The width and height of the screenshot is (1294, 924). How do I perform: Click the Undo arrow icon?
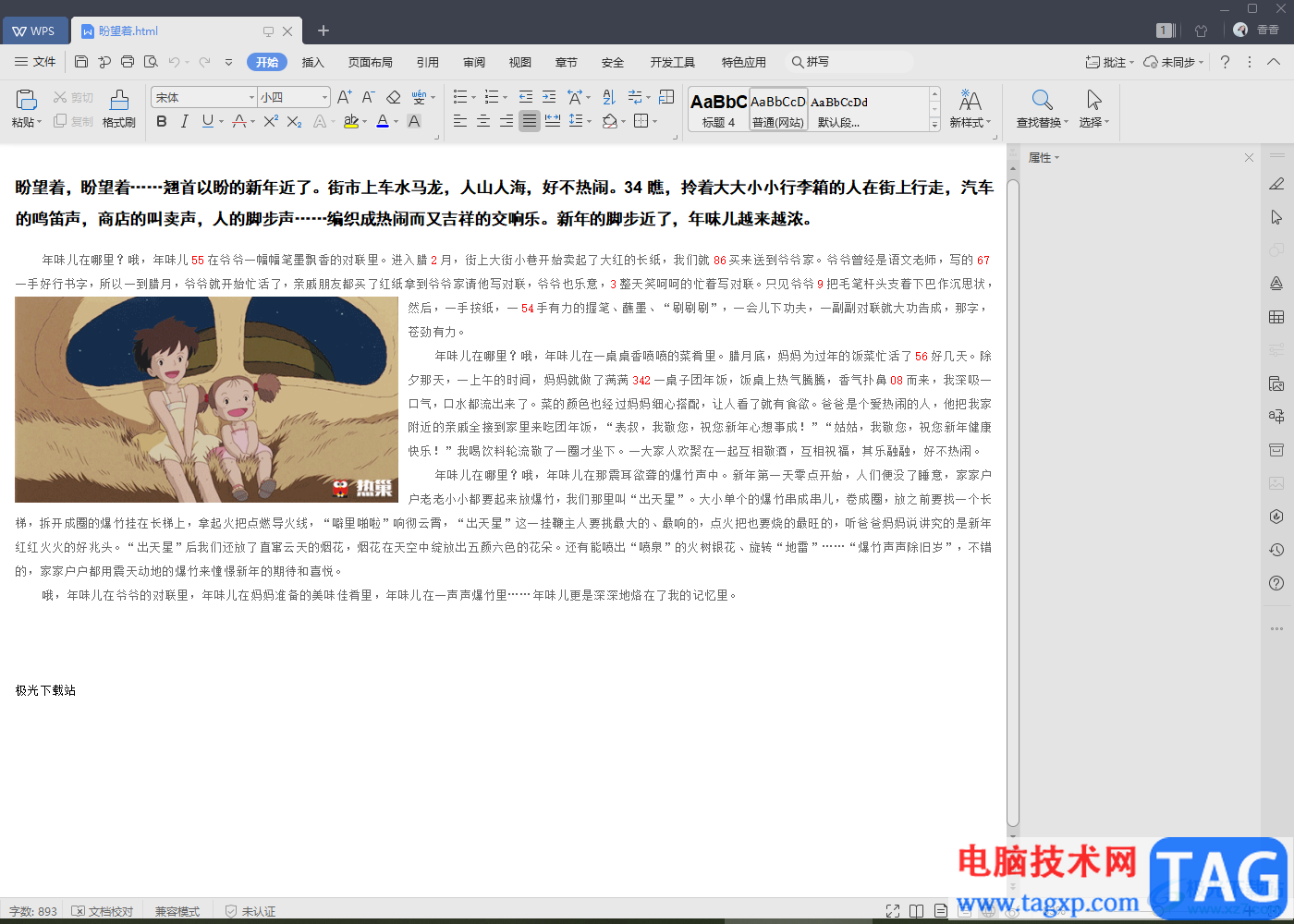tap(174, 62)
